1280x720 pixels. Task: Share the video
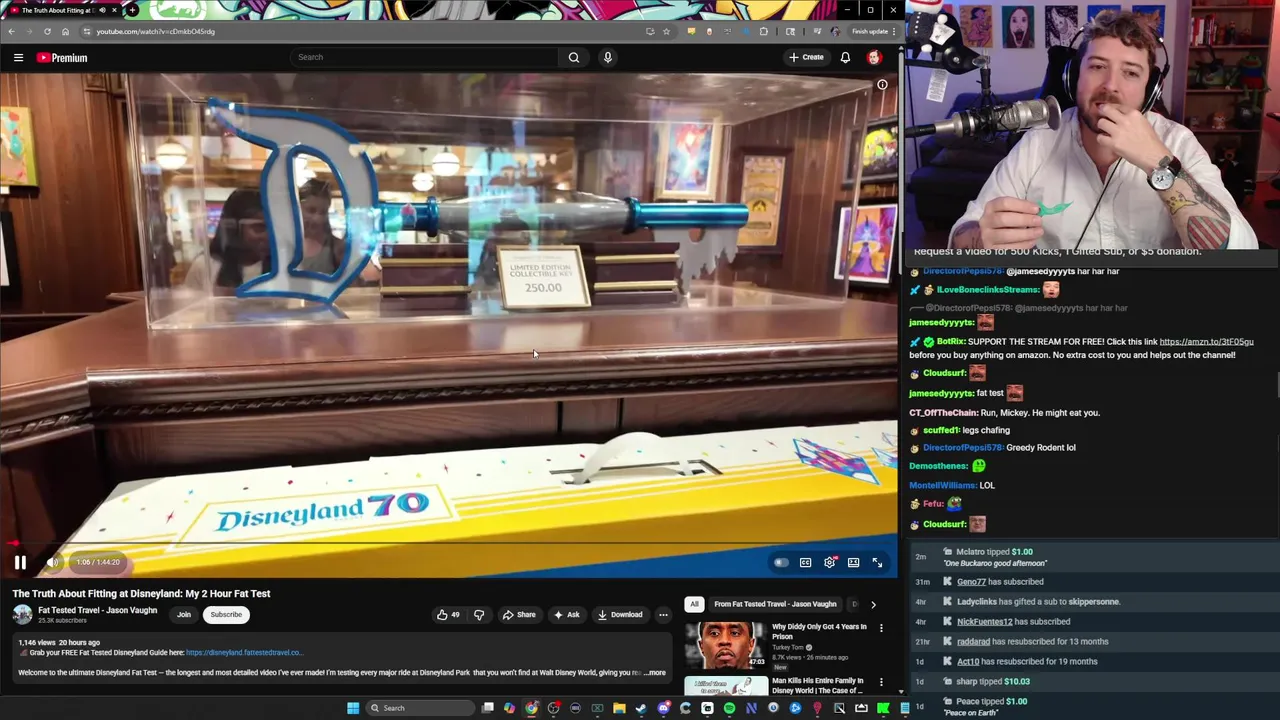point(519,614)
